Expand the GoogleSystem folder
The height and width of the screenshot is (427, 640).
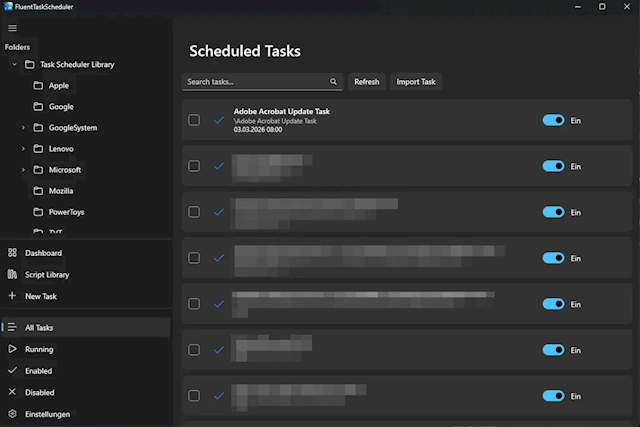[23, 128]
